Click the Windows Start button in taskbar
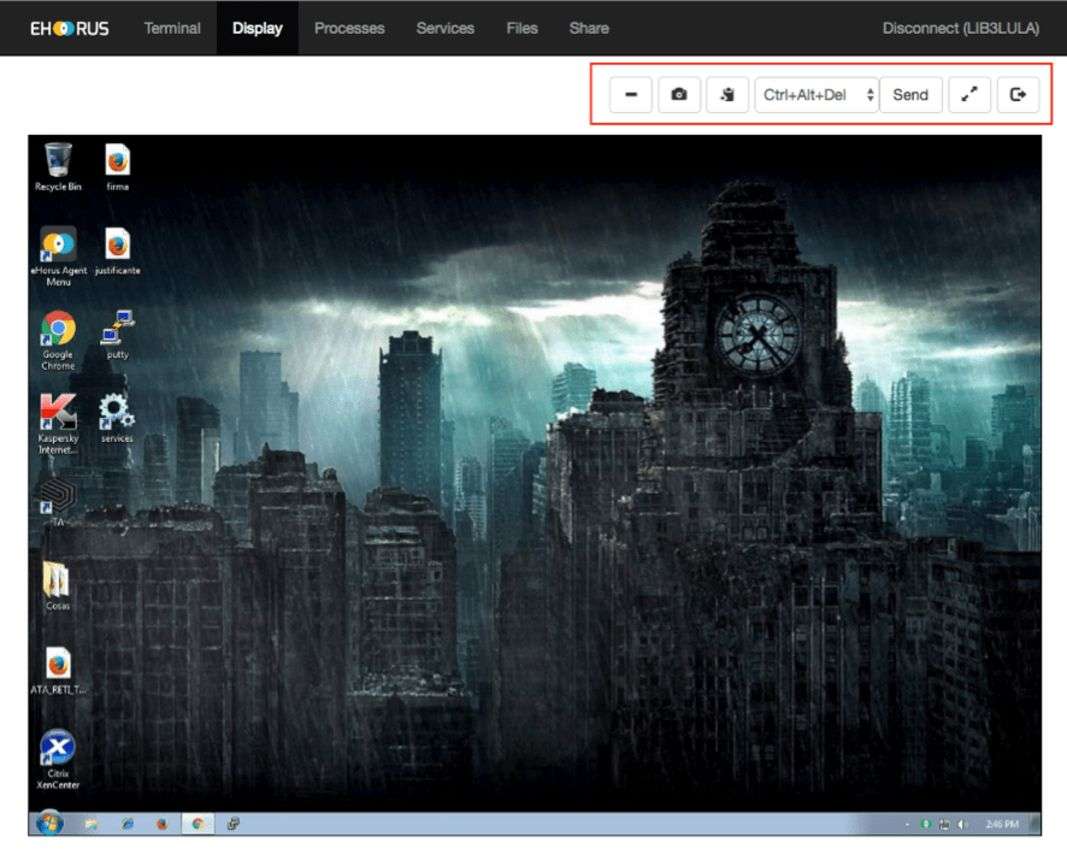Viewport: 1067px width, 861px height. point(49,823)
